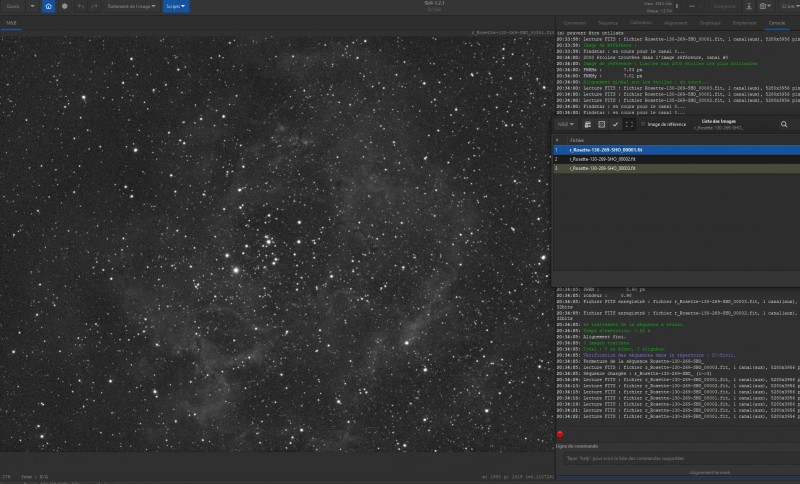Screen dimensions: 800x484
Task: Click the second list icon beside NBR dropdown
Action: coord(602,124)
